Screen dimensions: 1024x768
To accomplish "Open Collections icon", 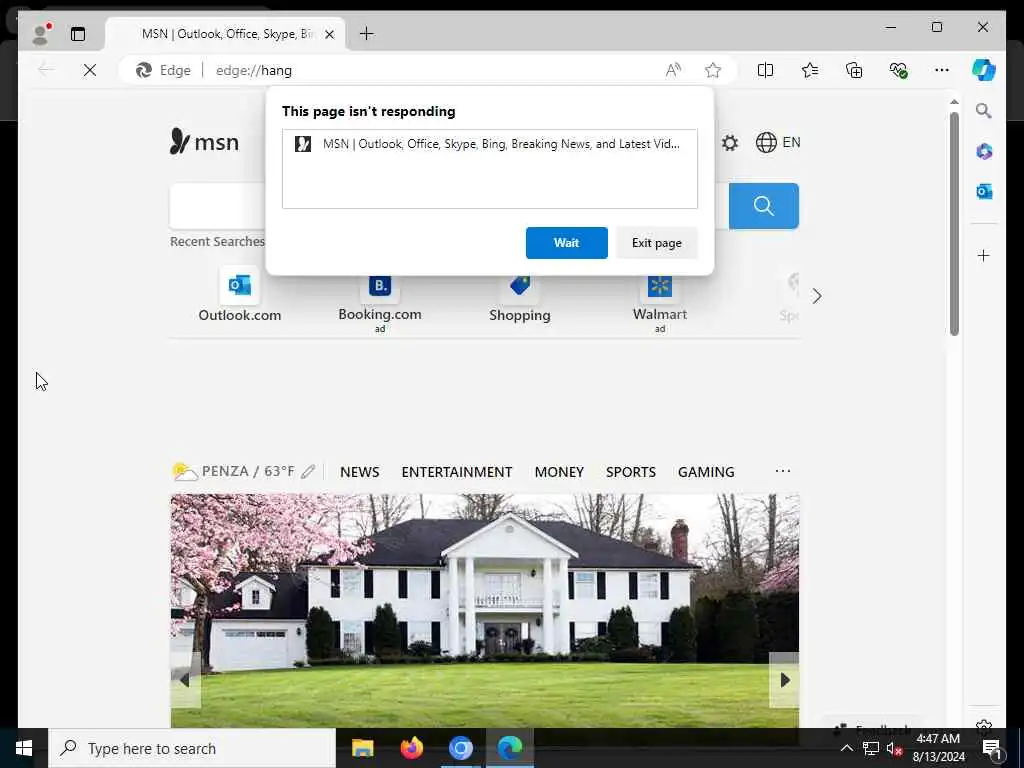I will point(854,70).
